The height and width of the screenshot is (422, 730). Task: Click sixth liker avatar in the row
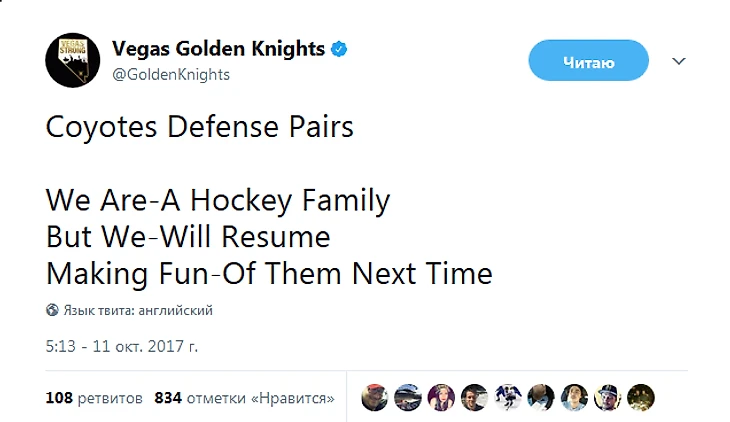540,397
